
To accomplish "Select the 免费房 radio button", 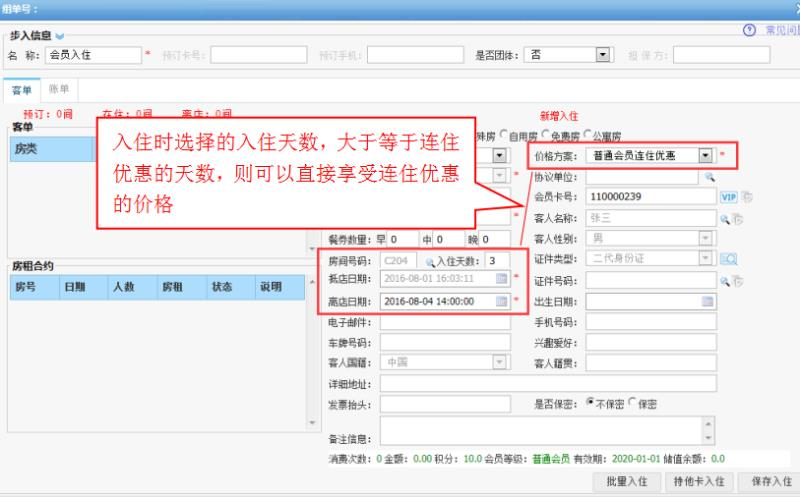I will point(545,134).
